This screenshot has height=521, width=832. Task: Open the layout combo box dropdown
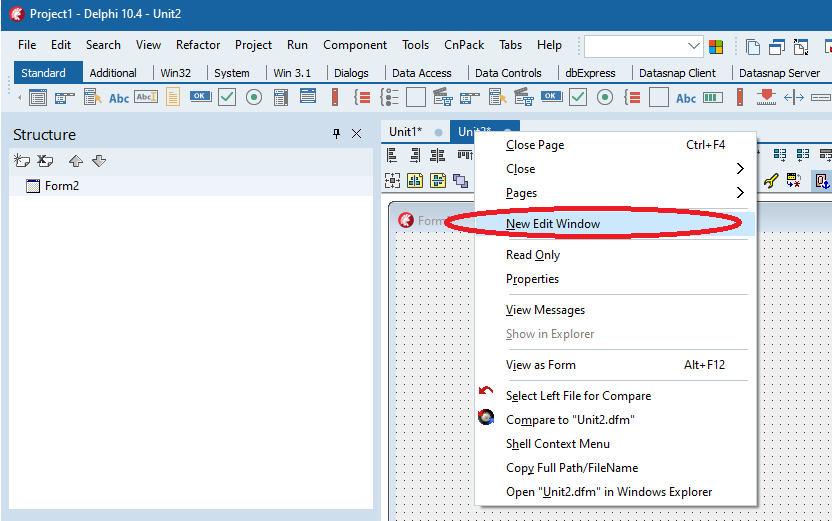tap(693, 46)
